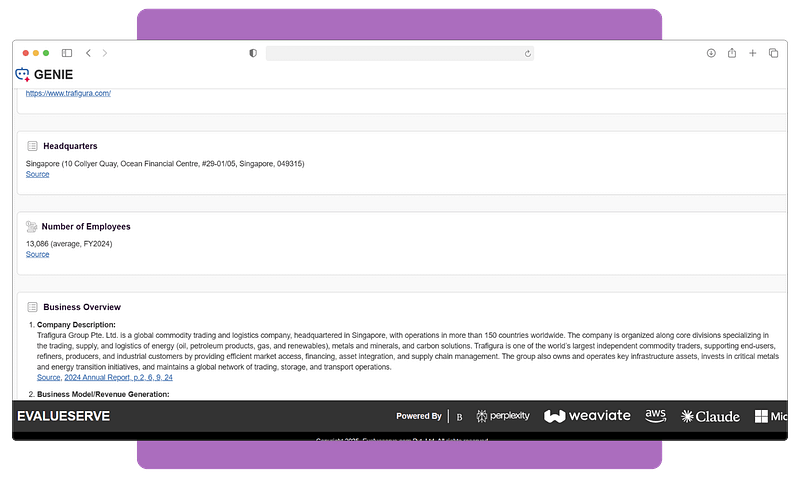Click the Weaviate logo in footer
800x477 pixels.
(x=587, y=416)
